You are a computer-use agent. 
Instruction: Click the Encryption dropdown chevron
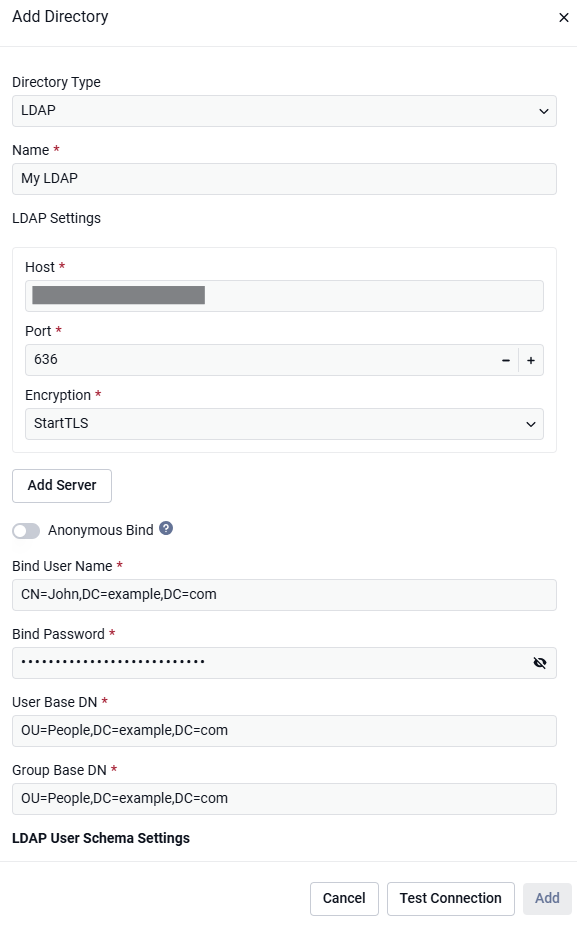coord(530,424)
